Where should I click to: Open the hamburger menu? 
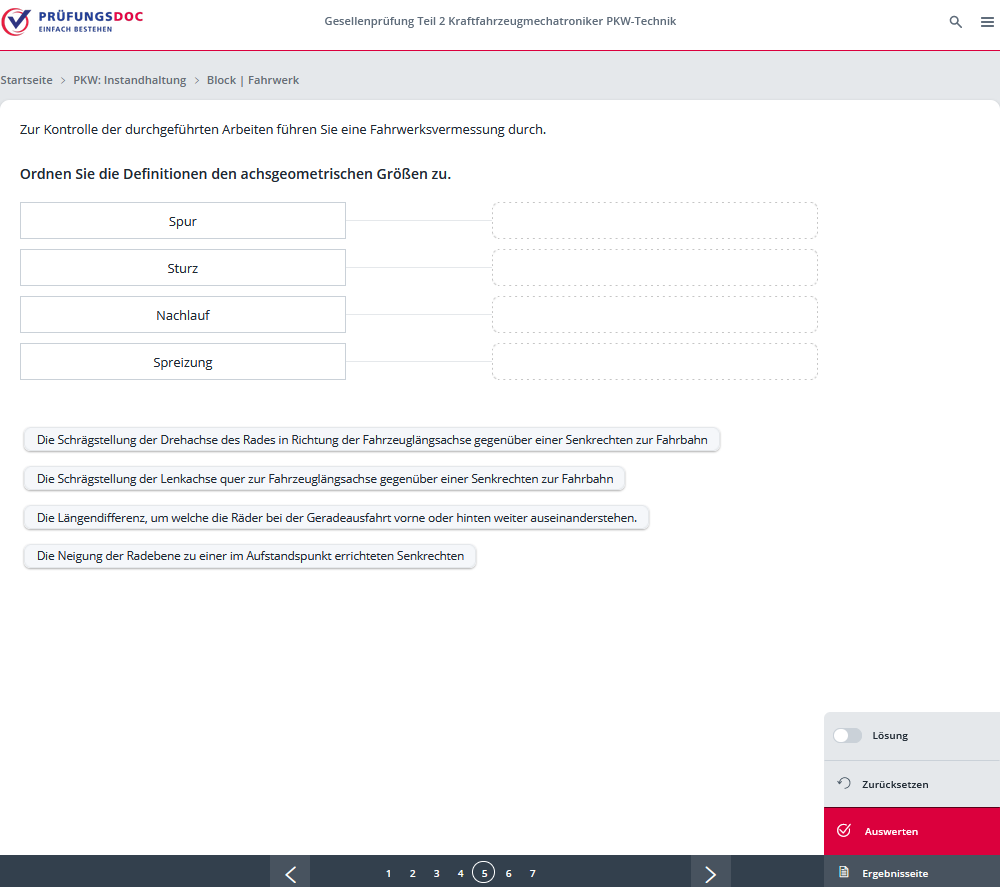(987, 22)
